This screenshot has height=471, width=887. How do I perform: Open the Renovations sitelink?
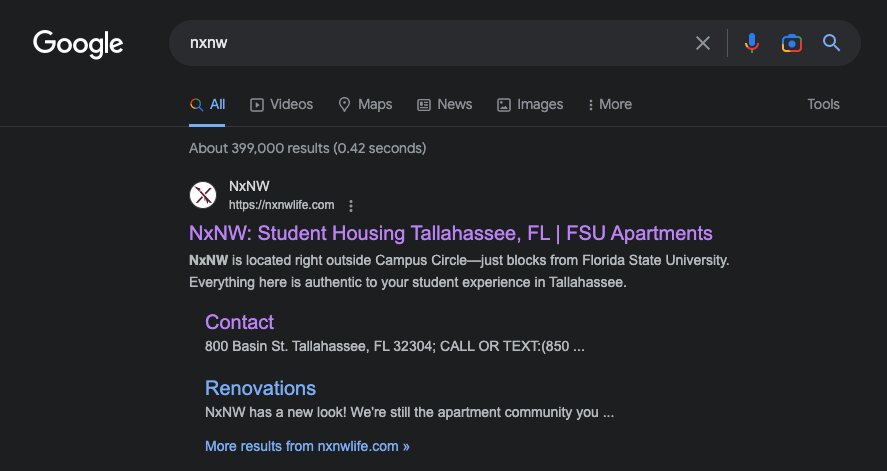click(260, 388)
